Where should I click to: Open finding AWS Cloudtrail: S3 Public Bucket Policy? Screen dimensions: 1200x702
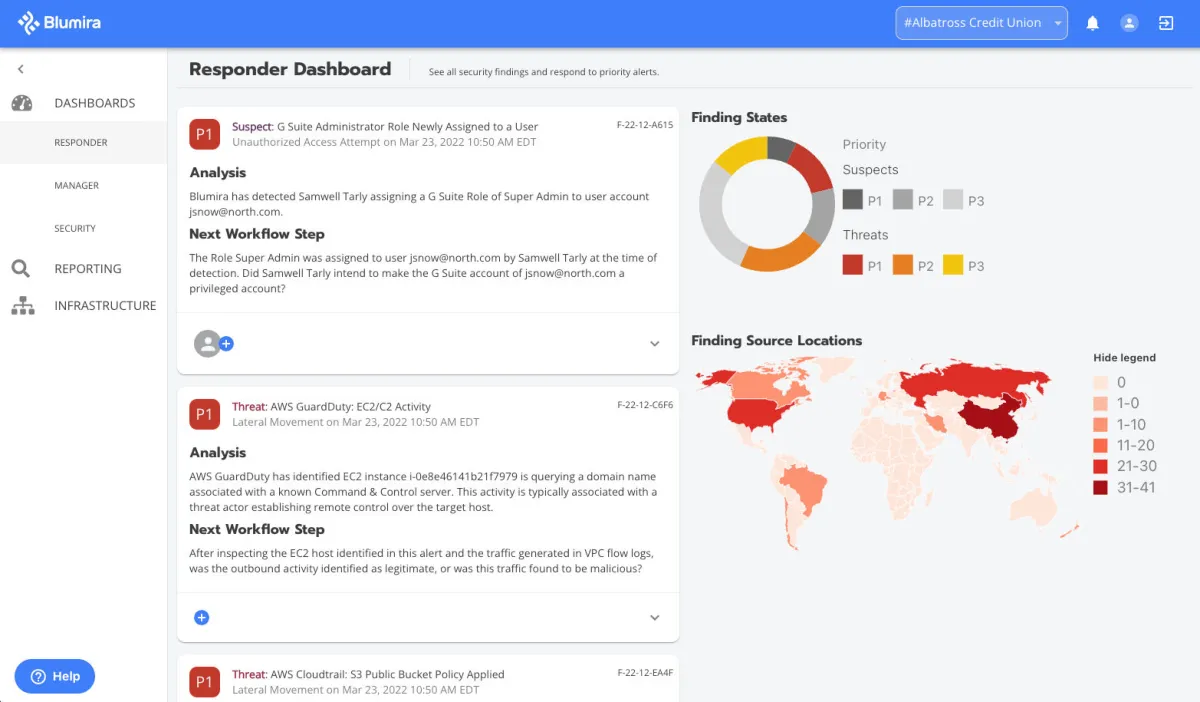368,675
